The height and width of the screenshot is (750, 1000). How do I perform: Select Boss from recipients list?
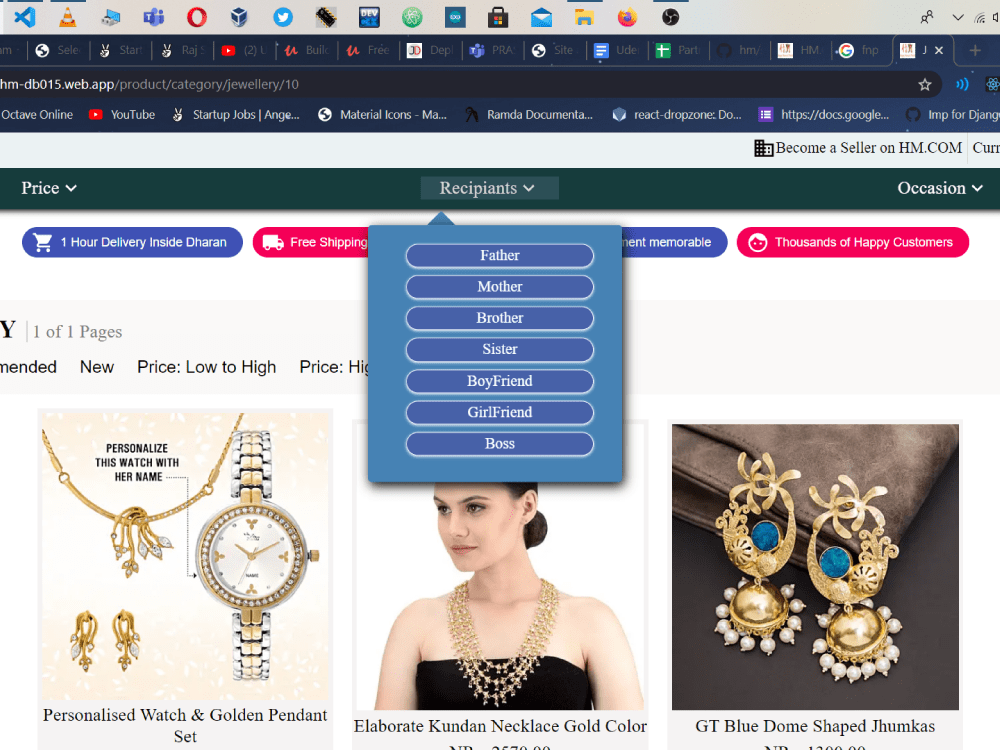[499, 444]
